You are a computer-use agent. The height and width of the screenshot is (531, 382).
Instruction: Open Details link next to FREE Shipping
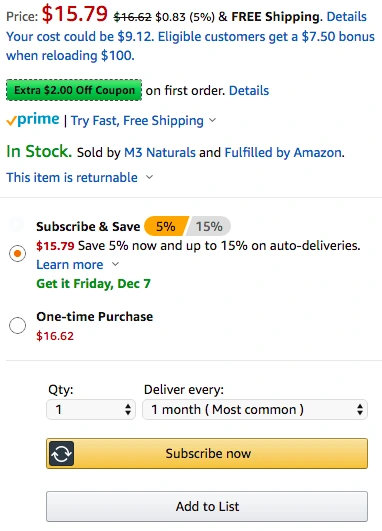[x=346, y=16]
